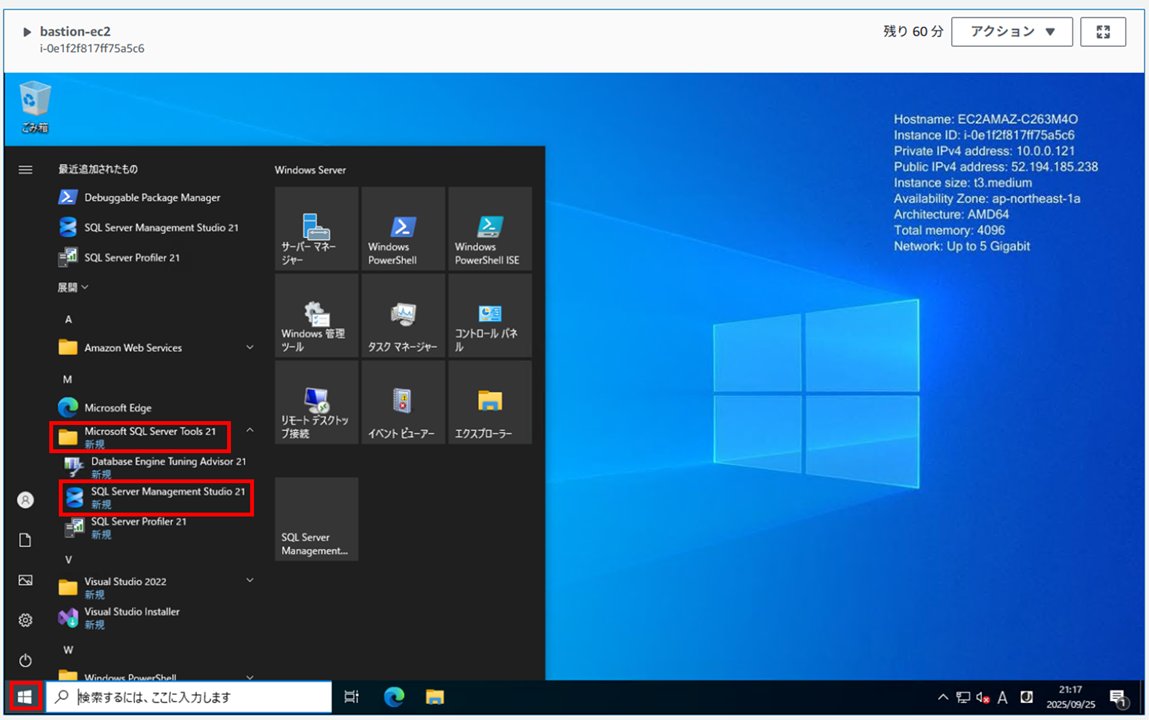This screenshot has width=1149, height=720.
Task: Open Server Manager tile
Action: (x=317, y=229)
